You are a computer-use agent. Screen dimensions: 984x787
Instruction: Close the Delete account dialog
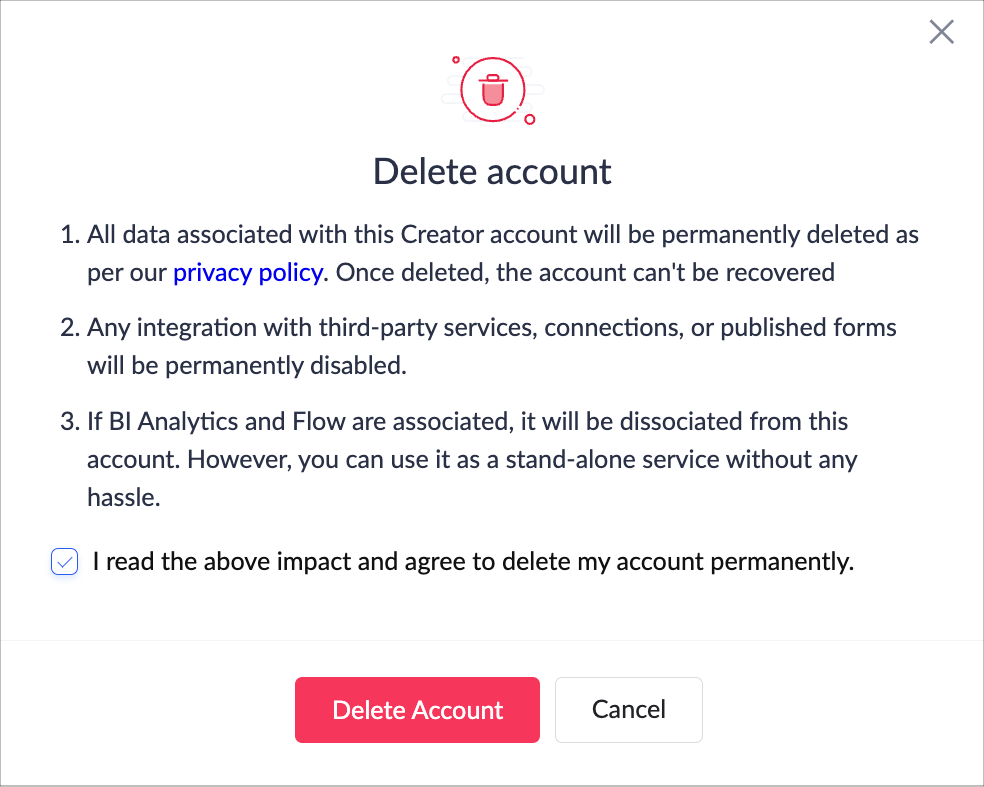coord(941,32)
